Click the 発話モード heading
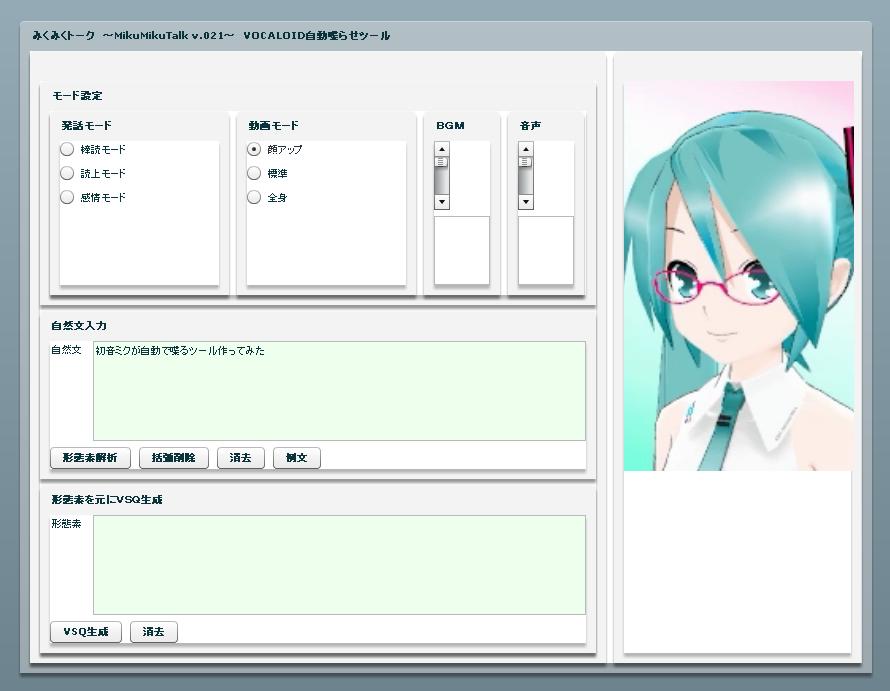Screen dimensions: 890x691 [87, 125]
